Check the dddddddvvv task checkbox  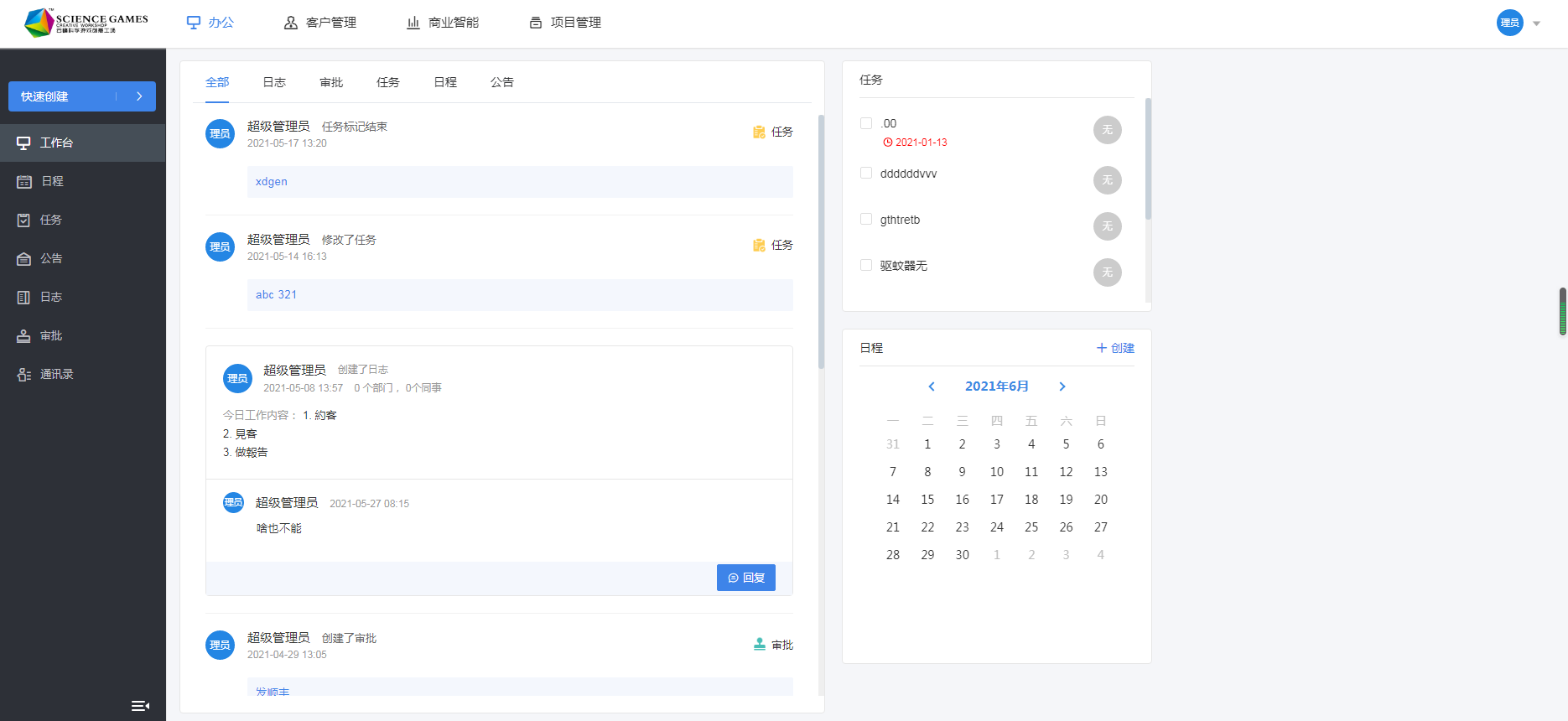pyautogui.click(x=866, y=173)
